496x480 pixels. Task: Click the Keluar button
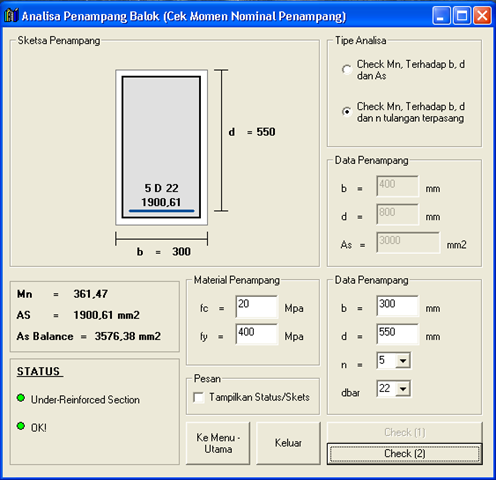[x=288, y=443]
